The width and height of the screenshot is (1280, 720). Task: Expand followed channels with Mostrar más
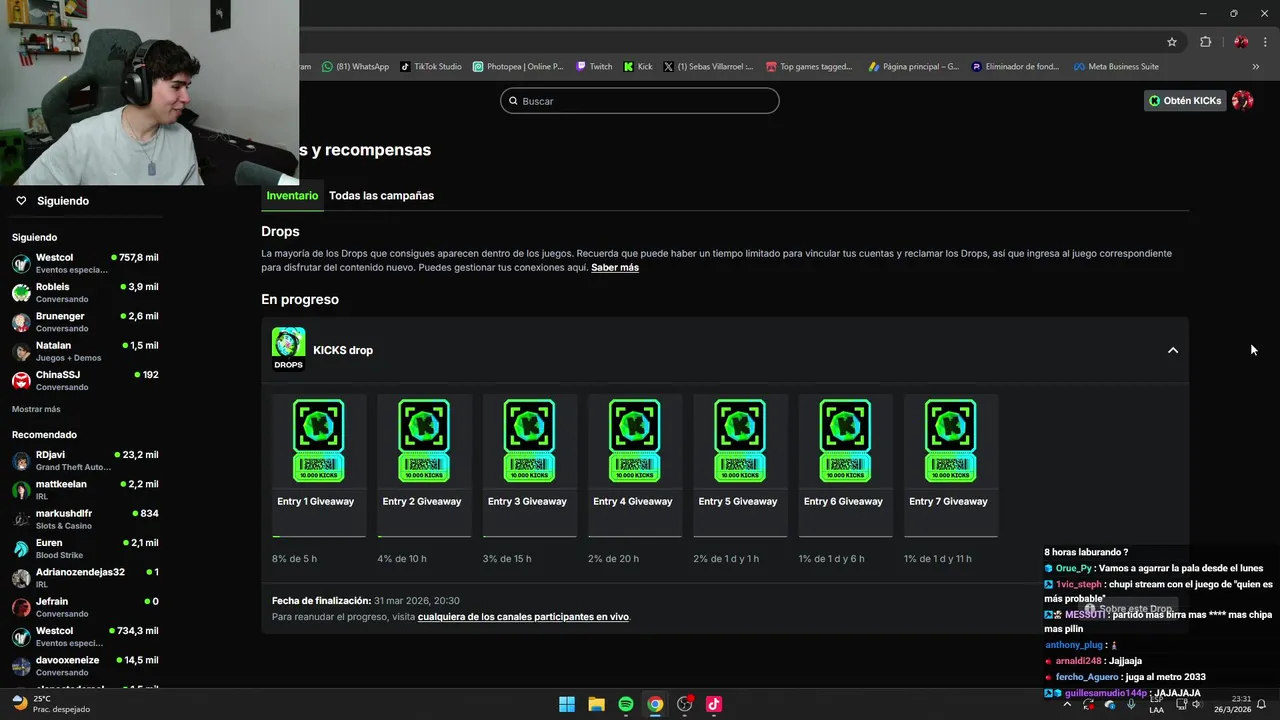click(36, 409)
